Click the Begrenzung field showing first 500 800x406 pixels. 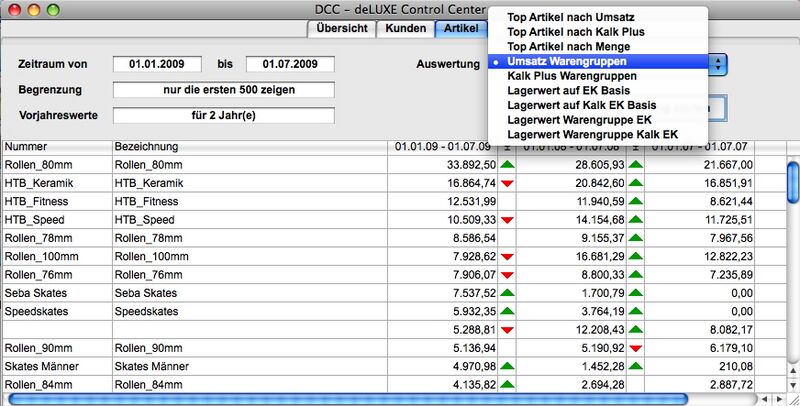(224, 90)
